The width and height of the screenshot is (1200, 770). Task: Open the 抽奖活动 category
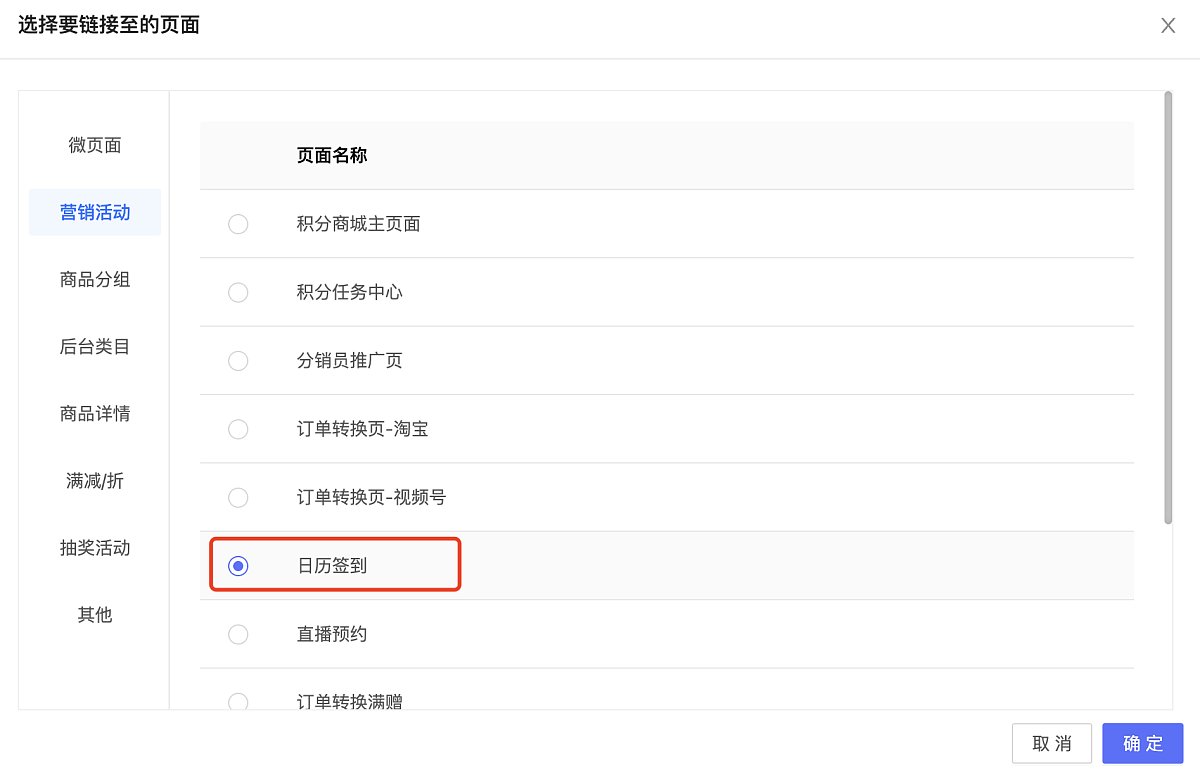95,547
